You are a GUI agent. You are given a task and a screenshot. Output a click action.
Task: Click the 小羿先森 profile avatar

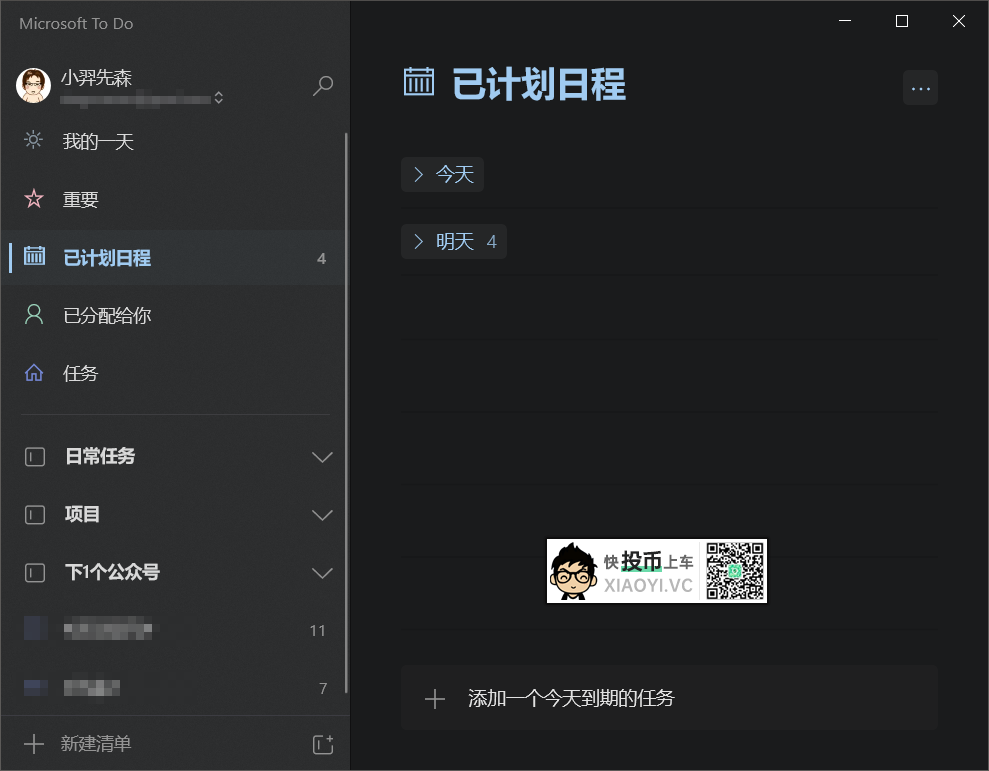pos(33,85)
